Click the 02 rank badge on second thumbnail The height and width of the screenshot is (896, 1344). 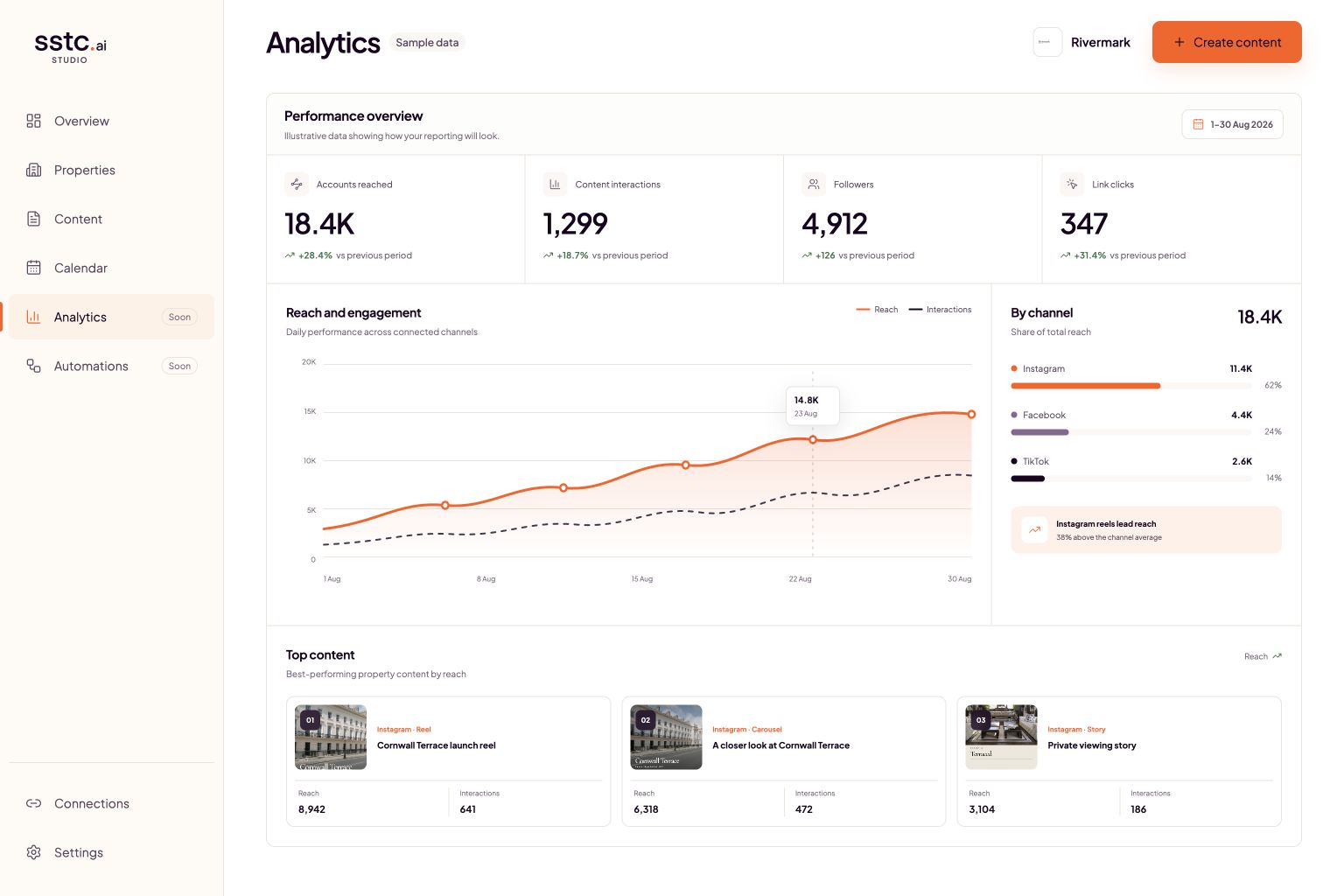pyautogui.click(x=646, y=720)
